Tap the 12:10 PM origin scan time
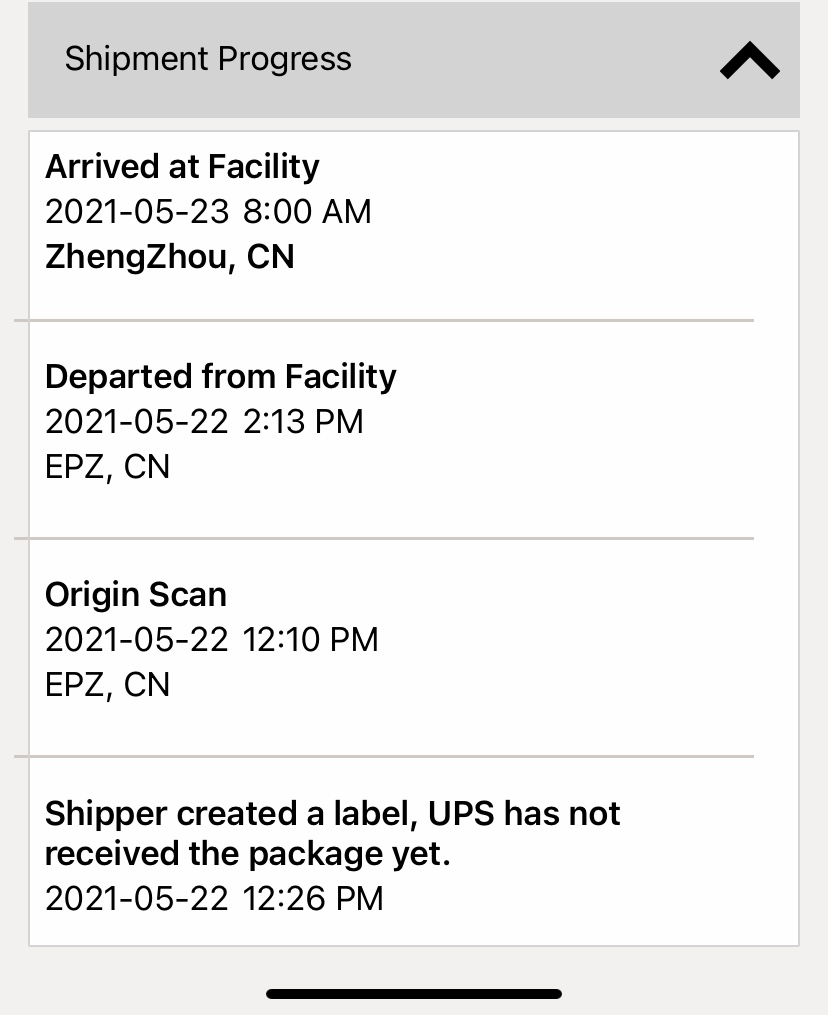Screen dimensions: 828x1015 [311, 639]
